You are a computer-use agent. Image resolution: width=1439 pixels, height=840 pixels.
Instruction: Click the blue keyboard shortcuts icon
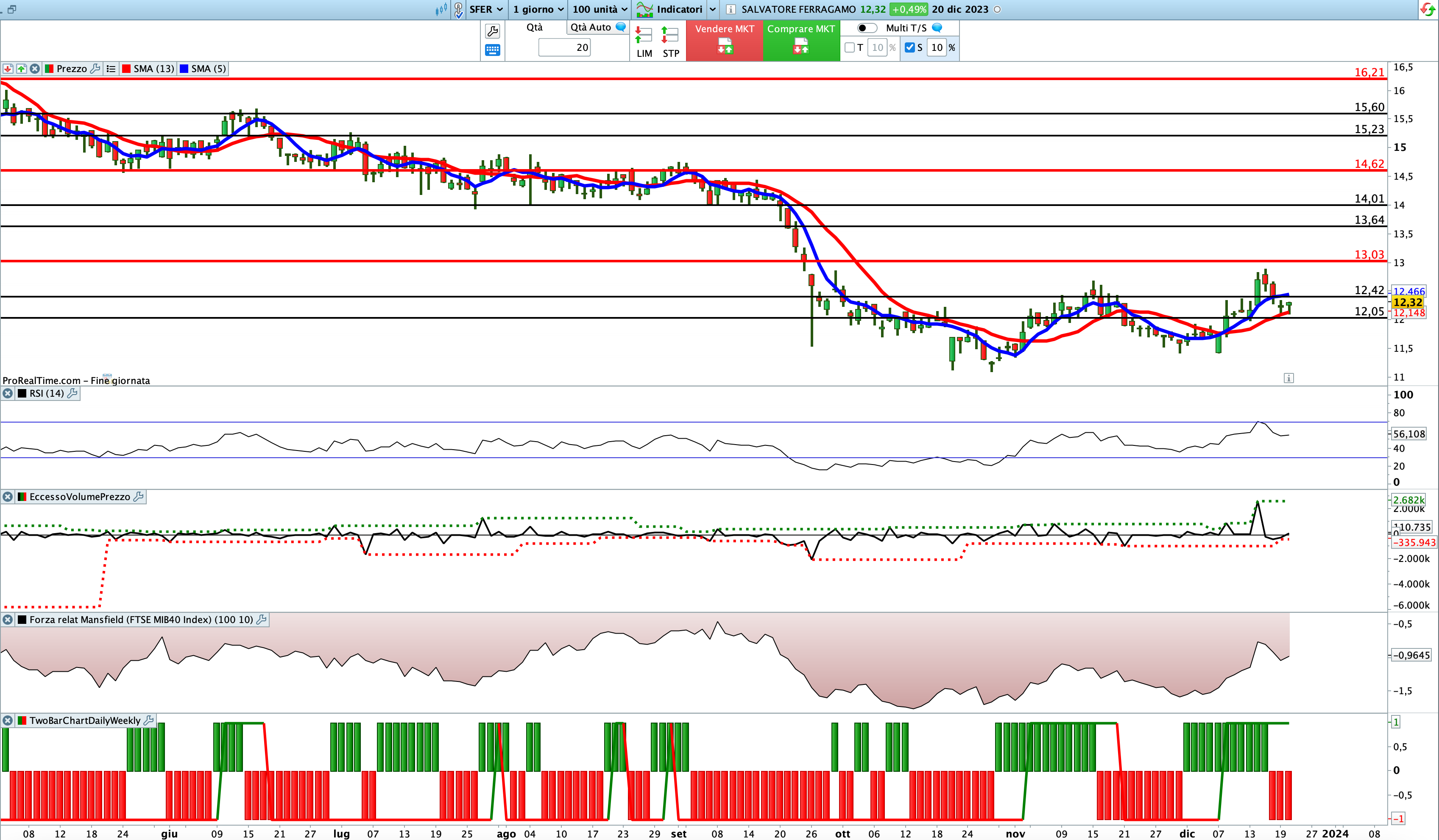click(492, 50)
